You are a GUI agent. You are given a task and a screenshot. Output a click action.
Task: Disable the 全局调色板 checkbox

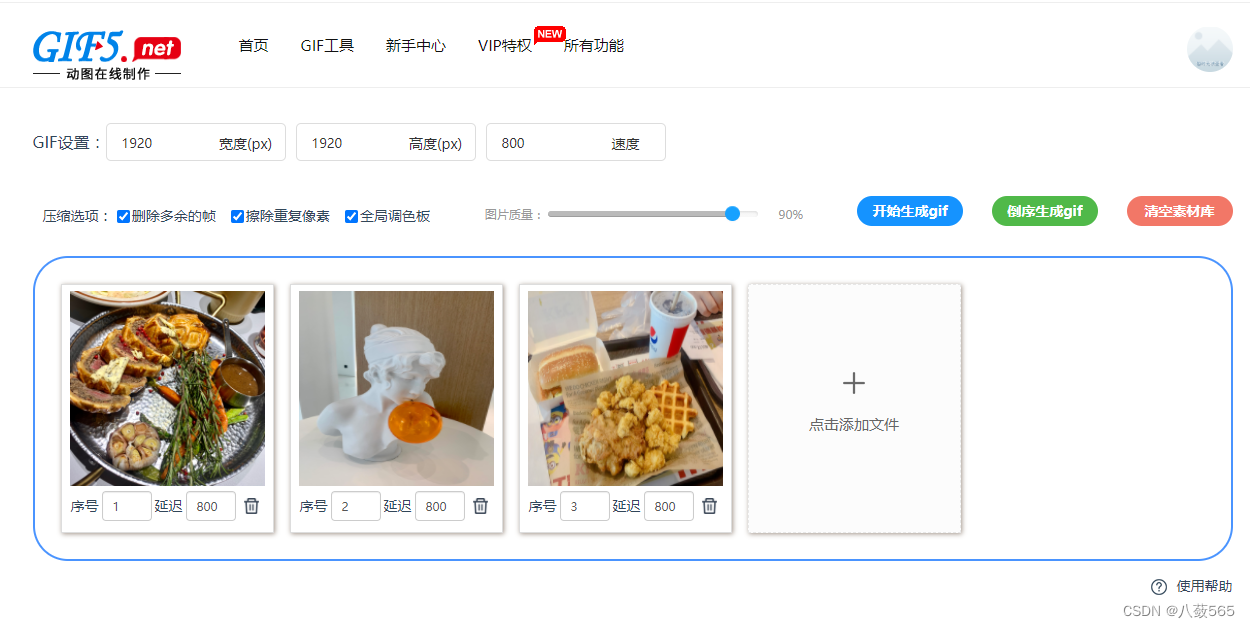pos(352,216)
